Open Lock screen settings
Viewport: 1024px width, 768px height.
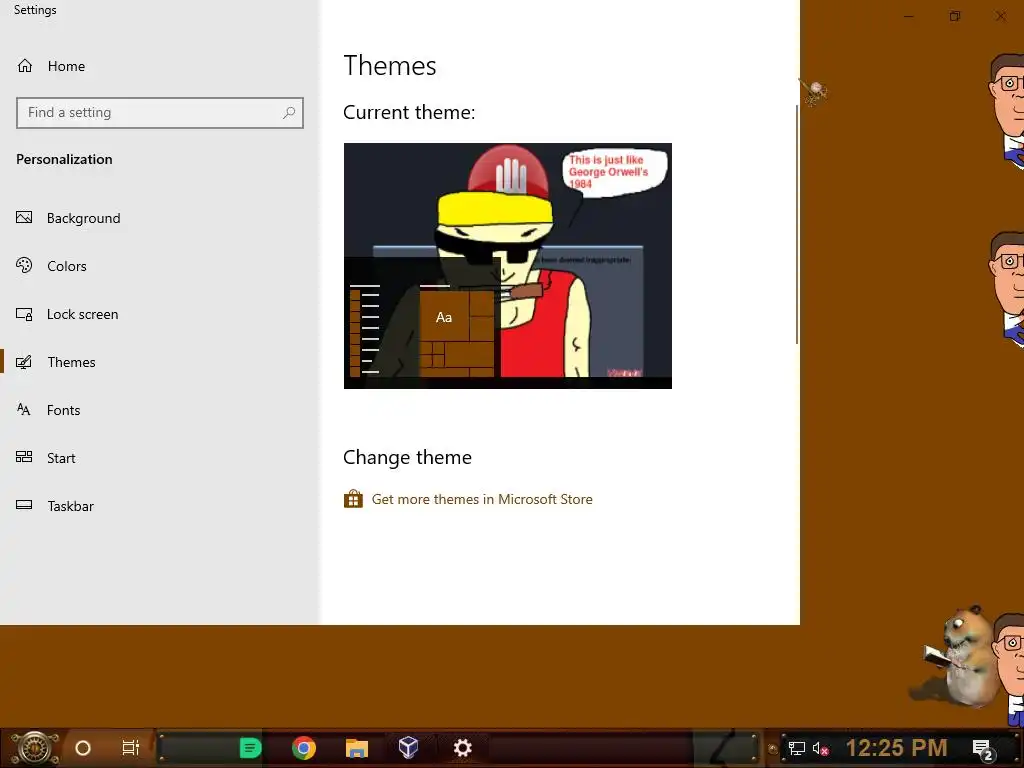(x=67, y=314)
